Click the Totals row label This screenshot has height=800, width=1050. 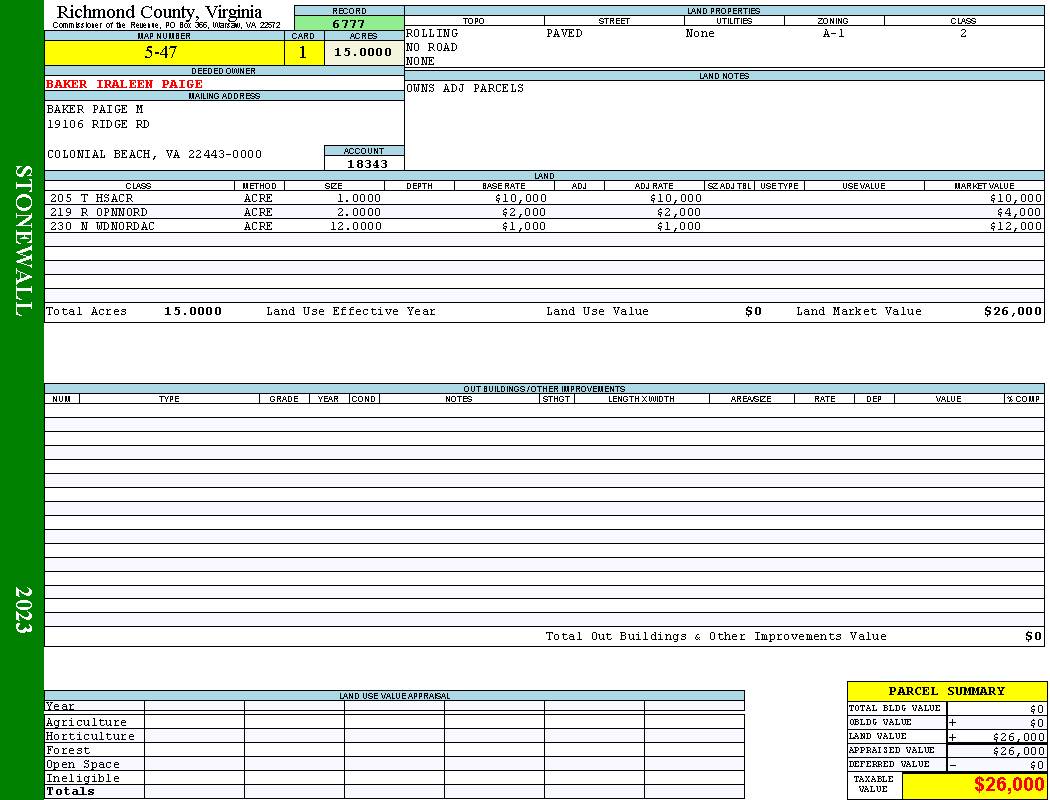(70, 791)
